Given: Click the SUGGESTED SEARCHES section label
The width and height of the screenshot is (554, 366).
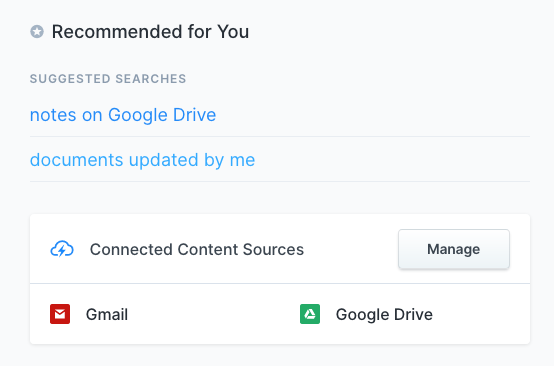Looking at the screenshot, I should click(x=108, y=78).
